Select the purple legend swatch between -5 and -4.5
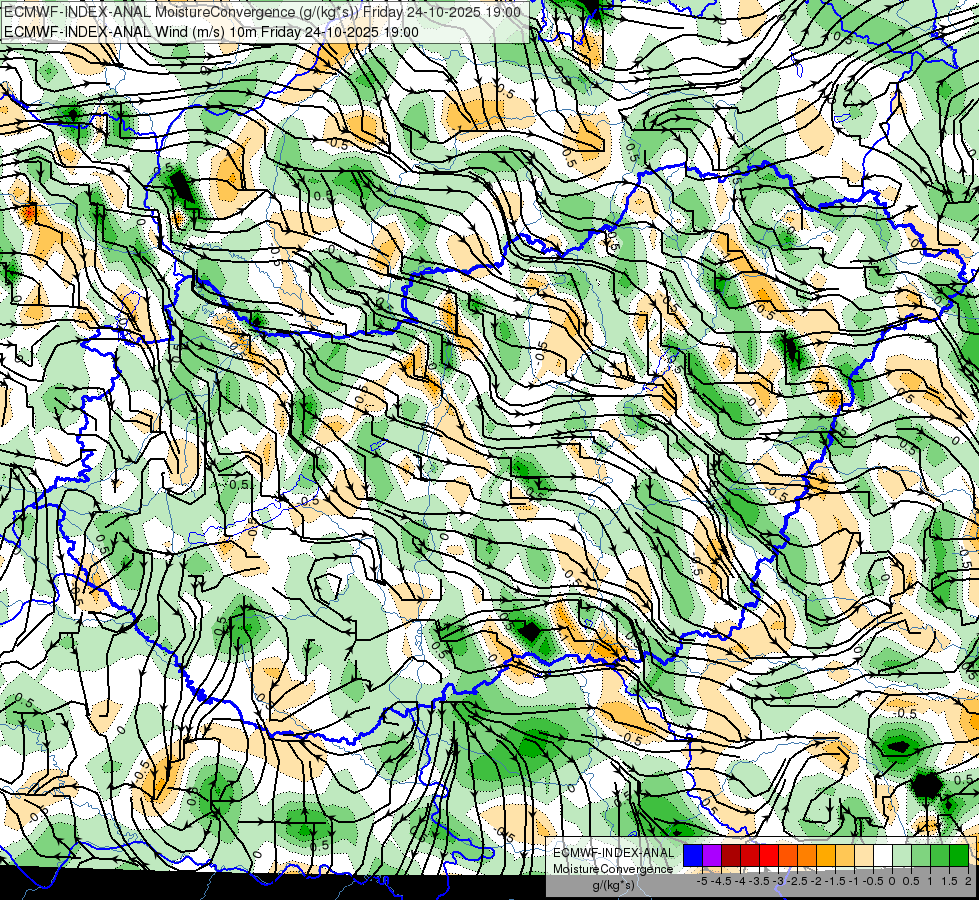The height and width of the screenshot is (900, 979). coord(712,855)
